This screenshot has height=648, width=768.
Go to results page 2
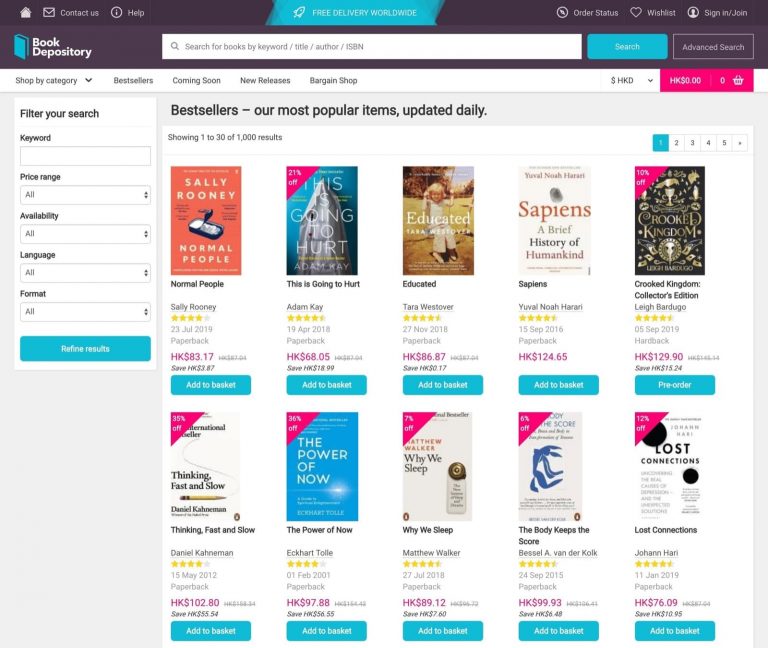pyautogui.click(x=676, y=143)
